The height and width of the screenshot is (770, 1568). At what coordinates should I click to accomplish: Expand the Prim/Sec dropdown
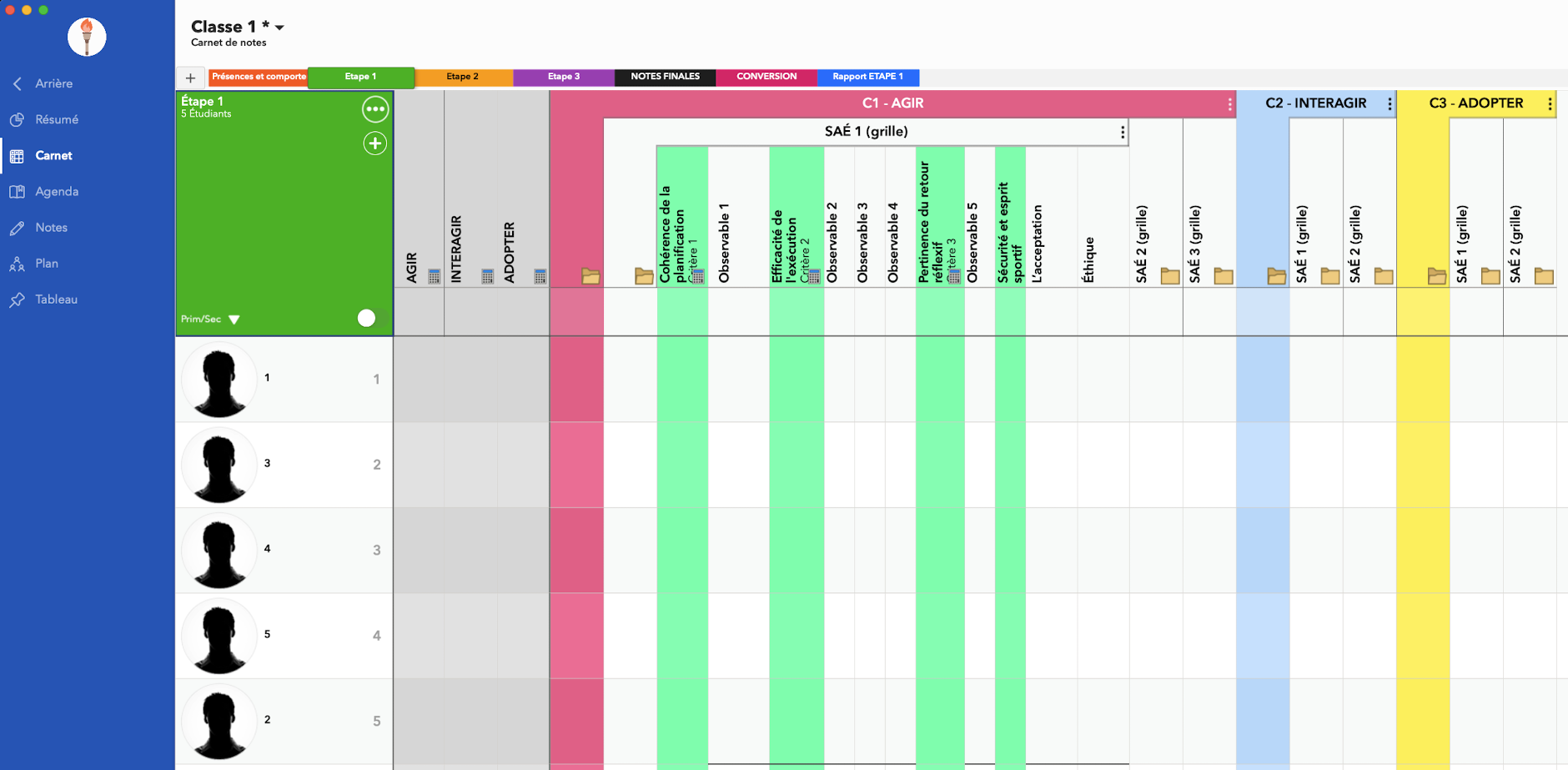234,320
